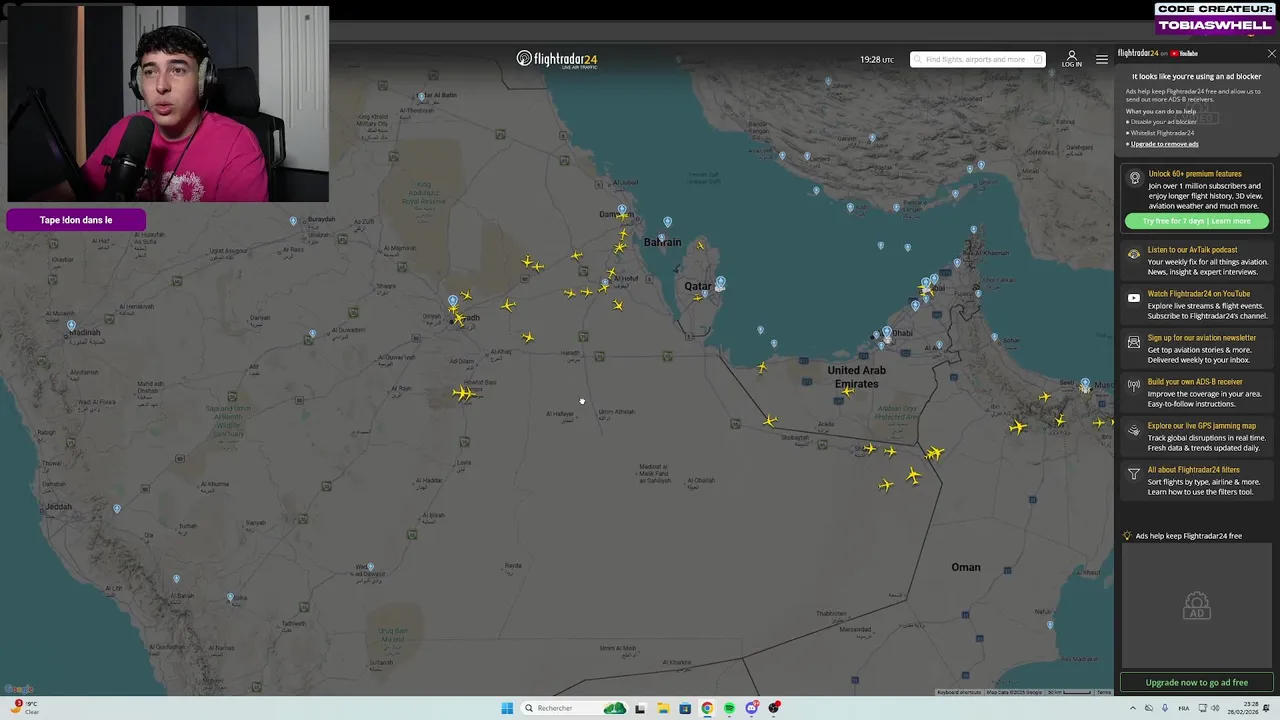Click the newsletter icon in sidebar
Screen dimensions: 1280x720
1133,342
